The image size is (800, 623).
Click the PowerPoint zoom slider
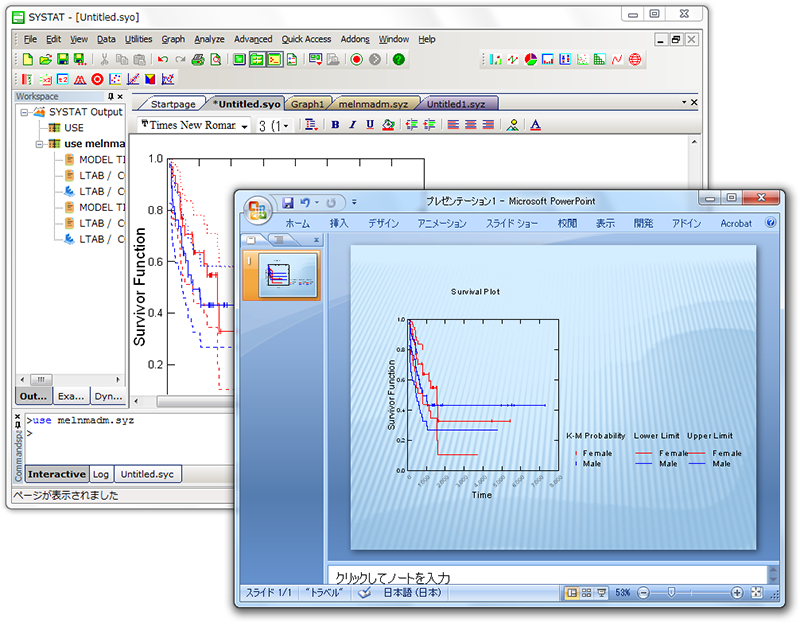click(670, 593)
